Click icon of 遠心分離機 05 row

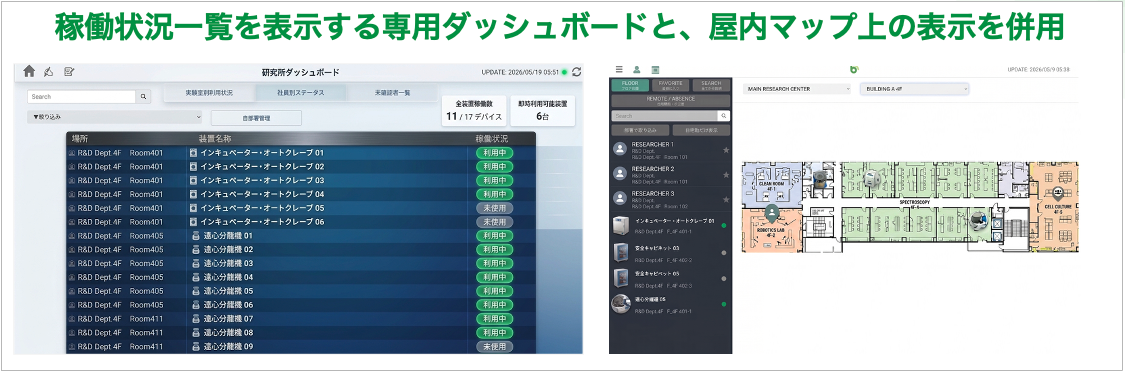tap(195, 291)
